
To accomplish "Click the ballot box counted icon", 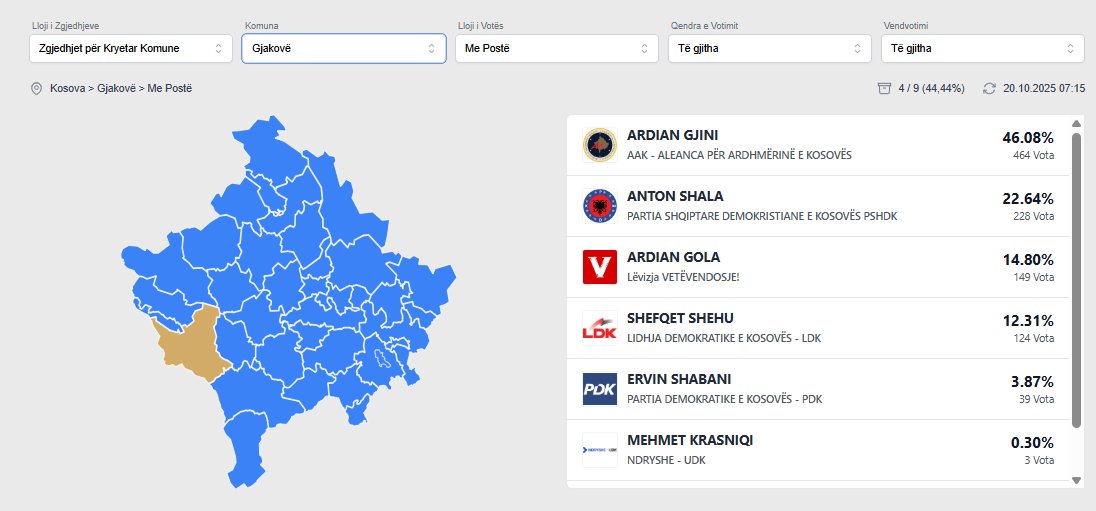I will [883, 88].
